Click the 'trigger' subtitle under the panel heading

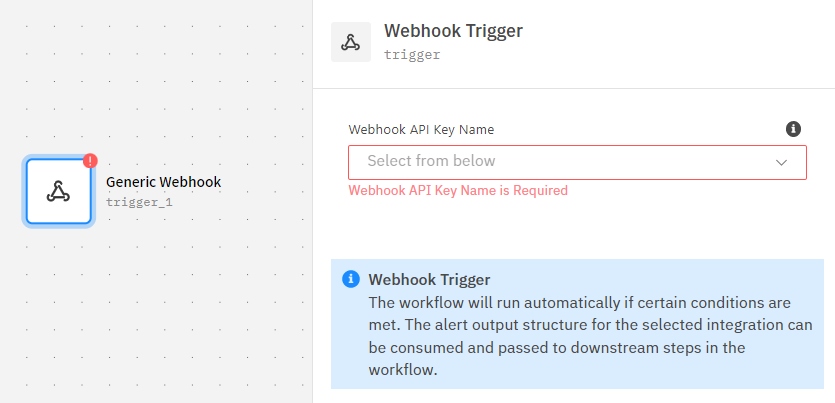click(412, 55)
